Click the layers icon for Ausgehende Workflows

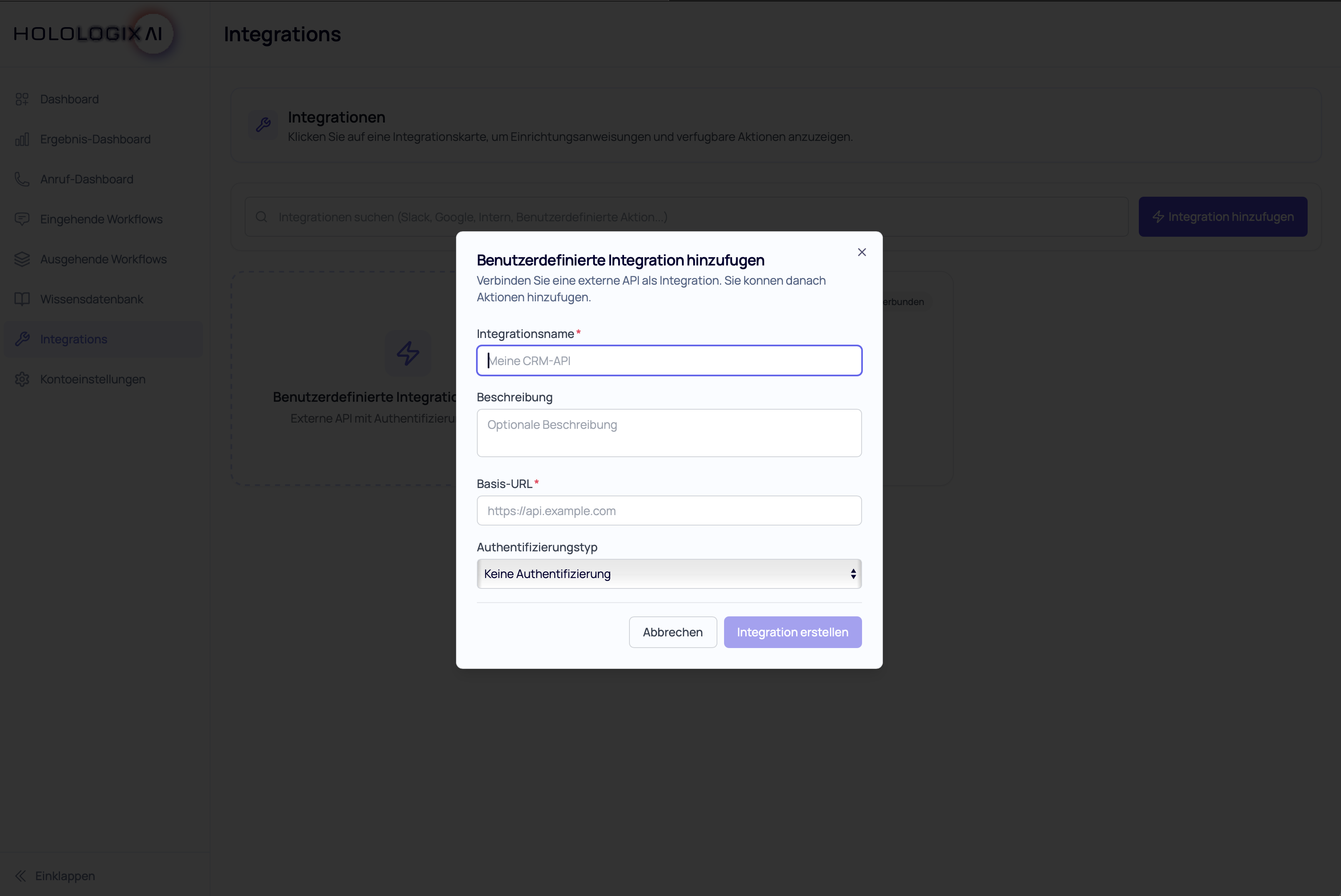coord(22,259)
